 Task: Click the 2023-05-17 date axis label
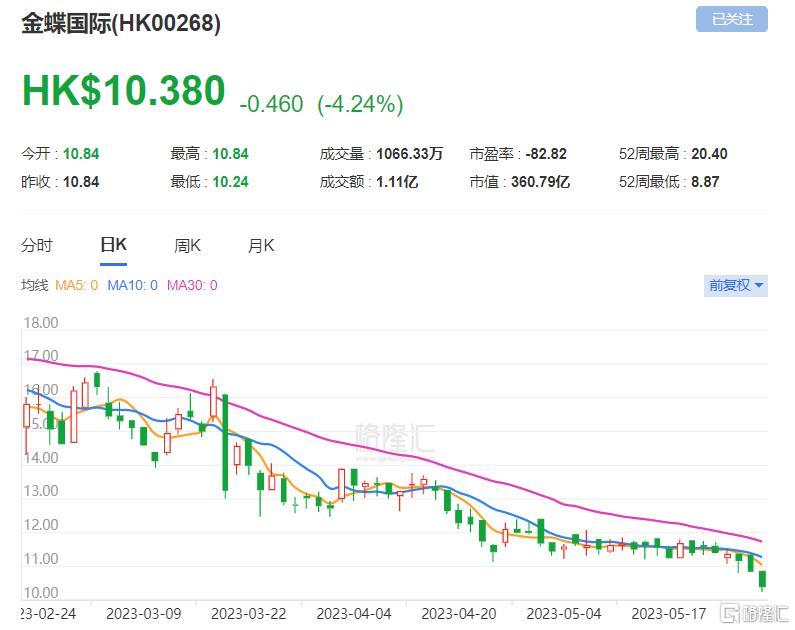coord(669,614)
